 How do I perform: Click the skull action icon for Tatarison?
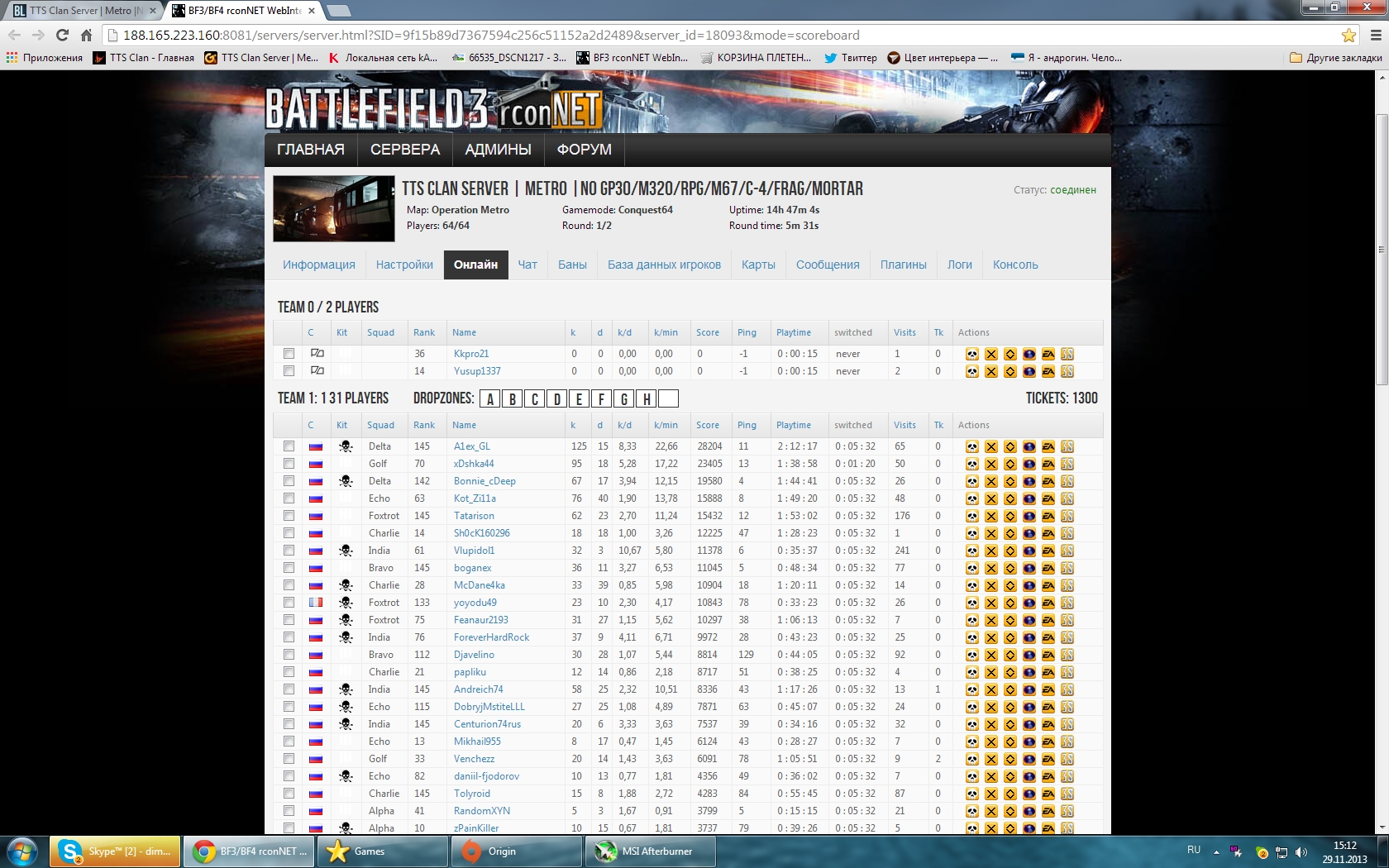[x=971, y=516]
